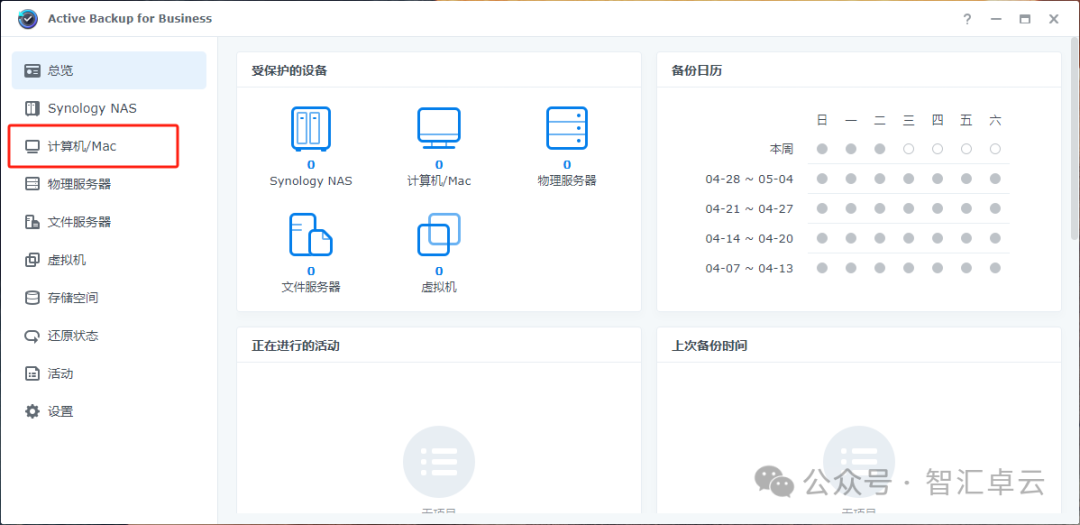Click the 受保护的设备 panel title

pos(289,70)
